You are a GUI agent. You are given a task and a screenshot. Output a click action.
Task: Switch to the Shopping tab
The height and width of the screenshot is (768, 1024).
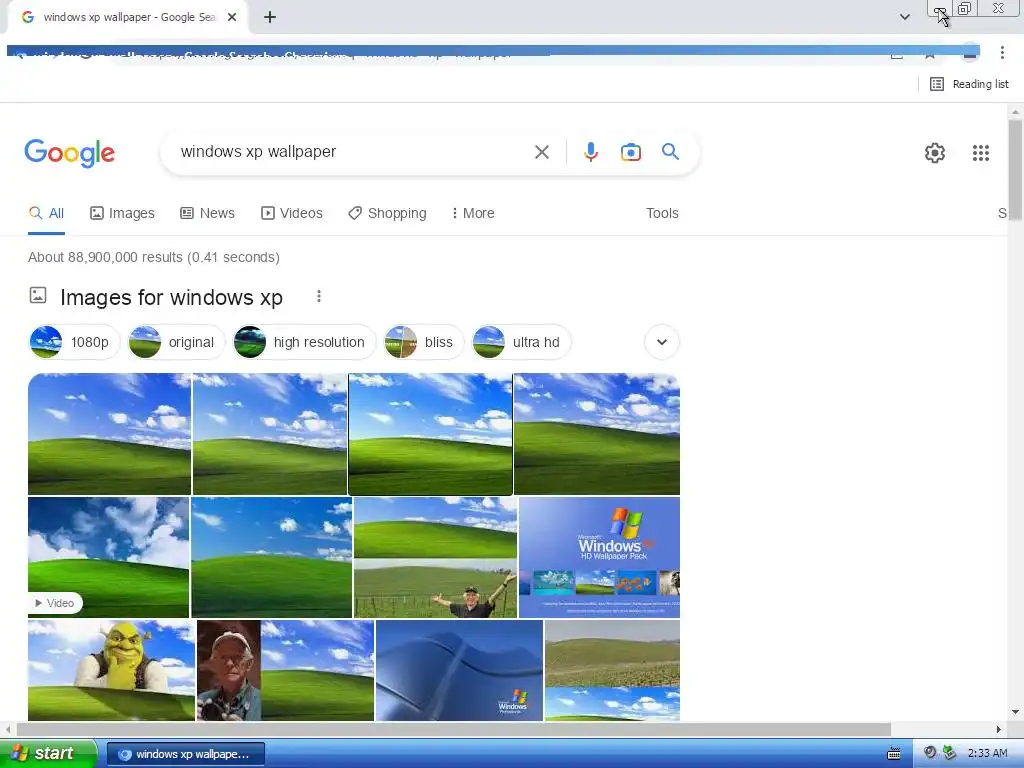(387, 213)
